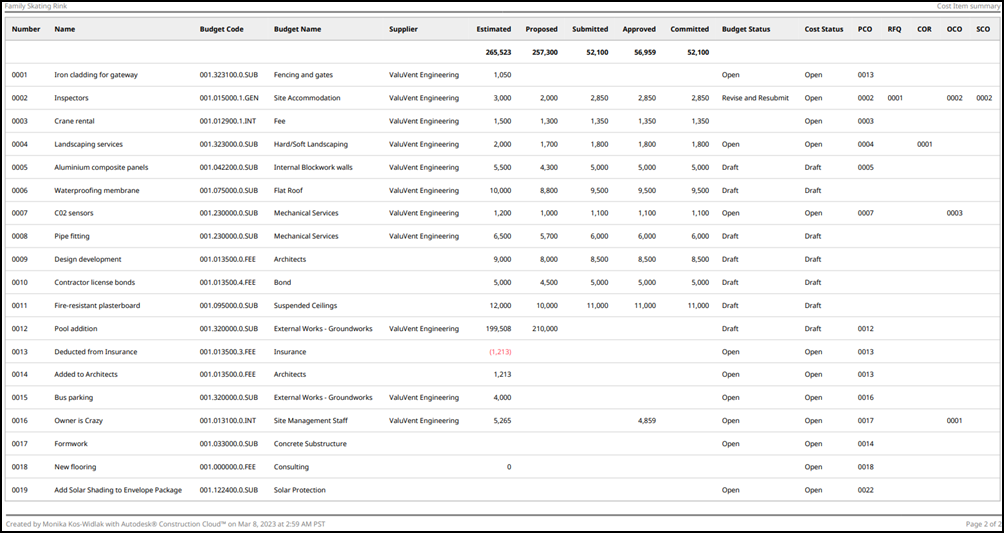Click 'Site Accommodation' budget name
This screenshot has height=533, width=1004.
(x=307, y=98)
